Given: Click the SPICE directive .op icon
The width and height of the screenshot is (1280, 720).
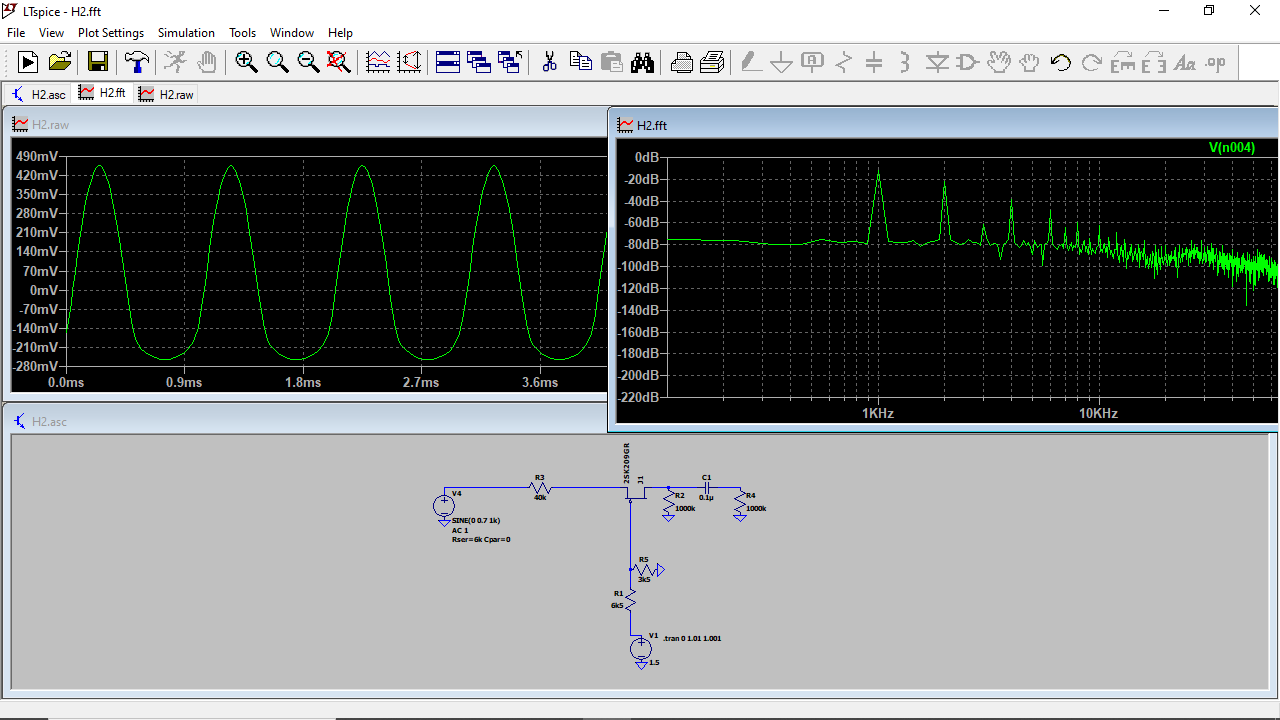Looking at the screenshot, I should point(1216,62).
